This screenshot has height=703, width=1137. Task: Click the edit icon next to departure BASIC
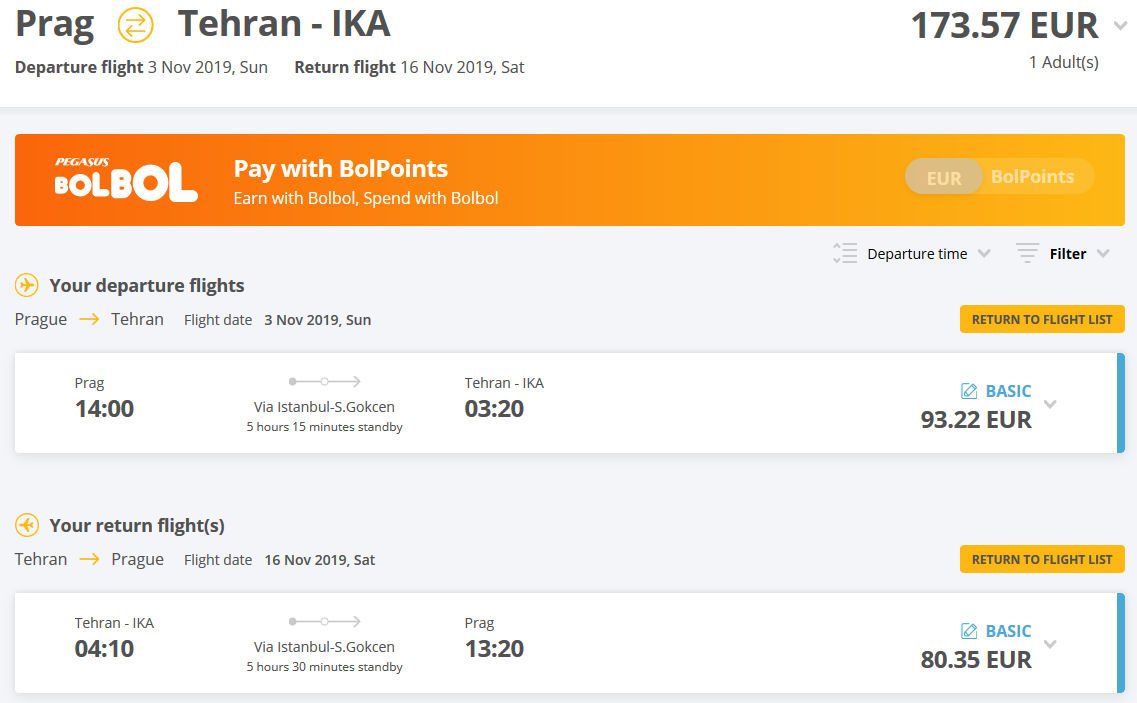coord(969,391)
